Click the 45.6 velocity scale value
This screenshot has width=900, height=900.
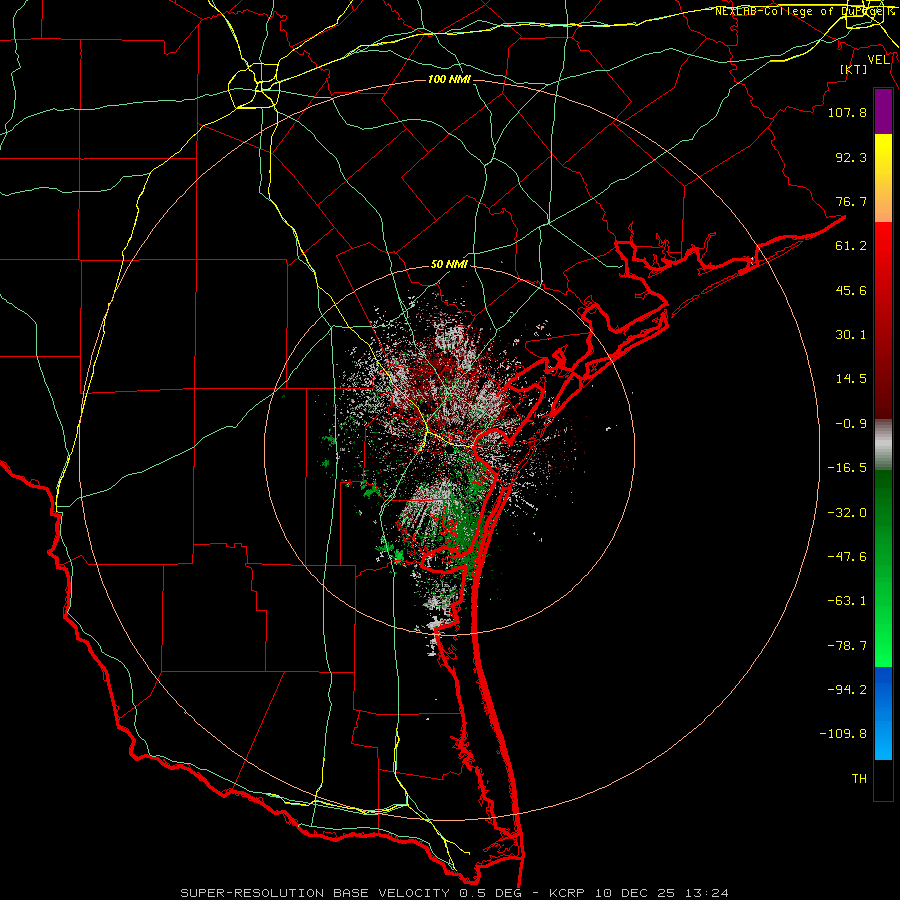click(851, 290)
